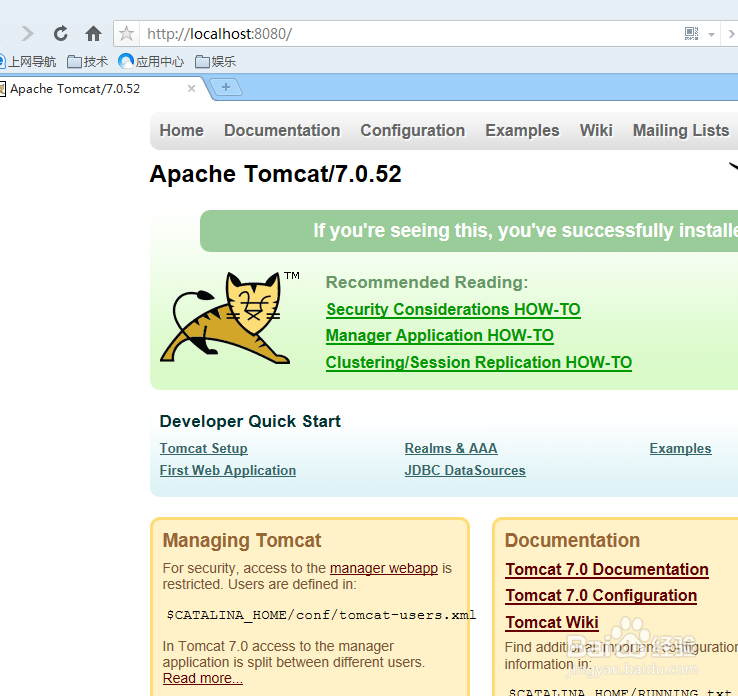Screen dimensions: 738x696
Task: Open Tomcat 7.0 Configuration link
Action: click(601, 596)
